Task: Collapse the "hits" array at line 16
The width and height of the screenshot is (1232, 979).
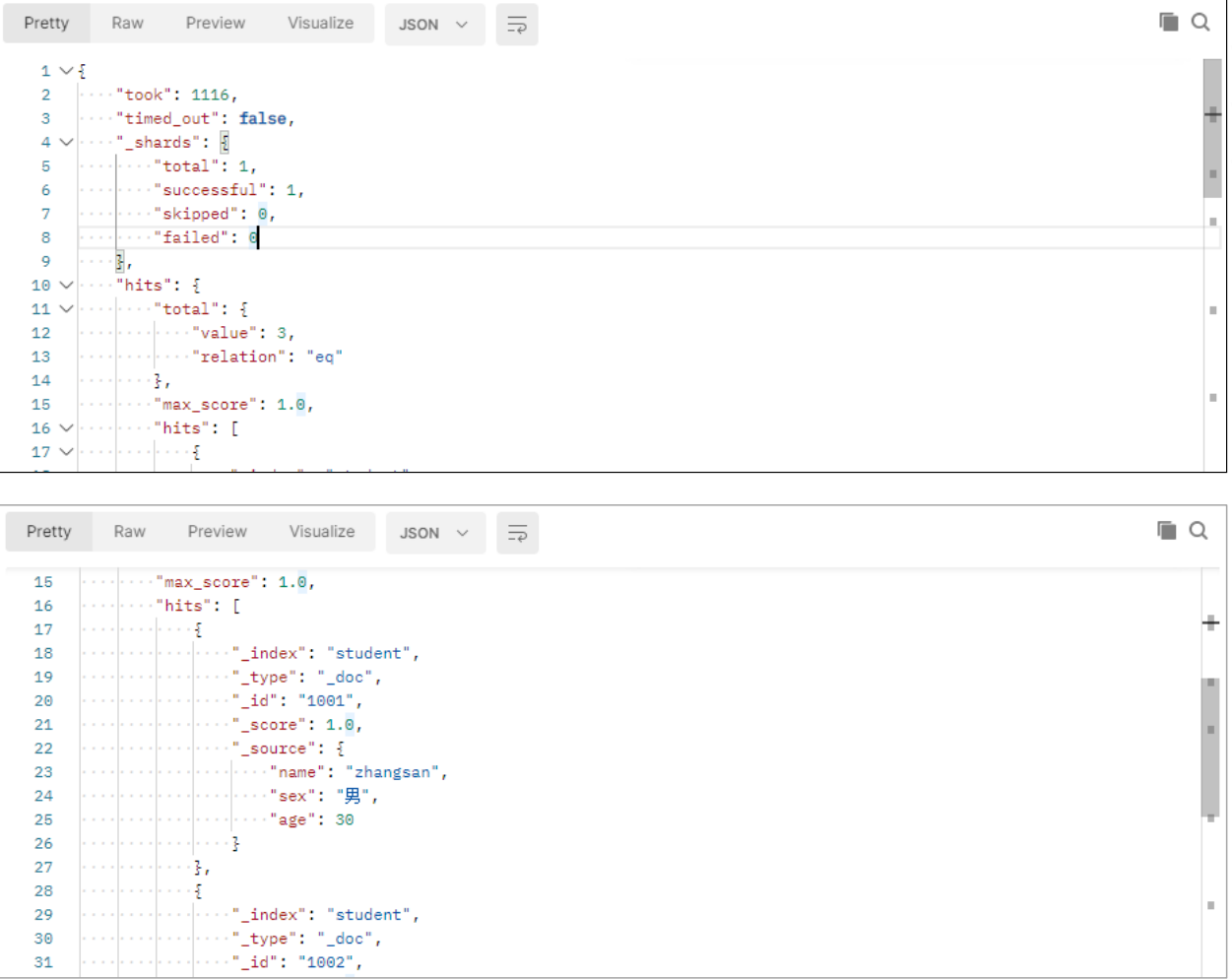Action: click(66, 427)
